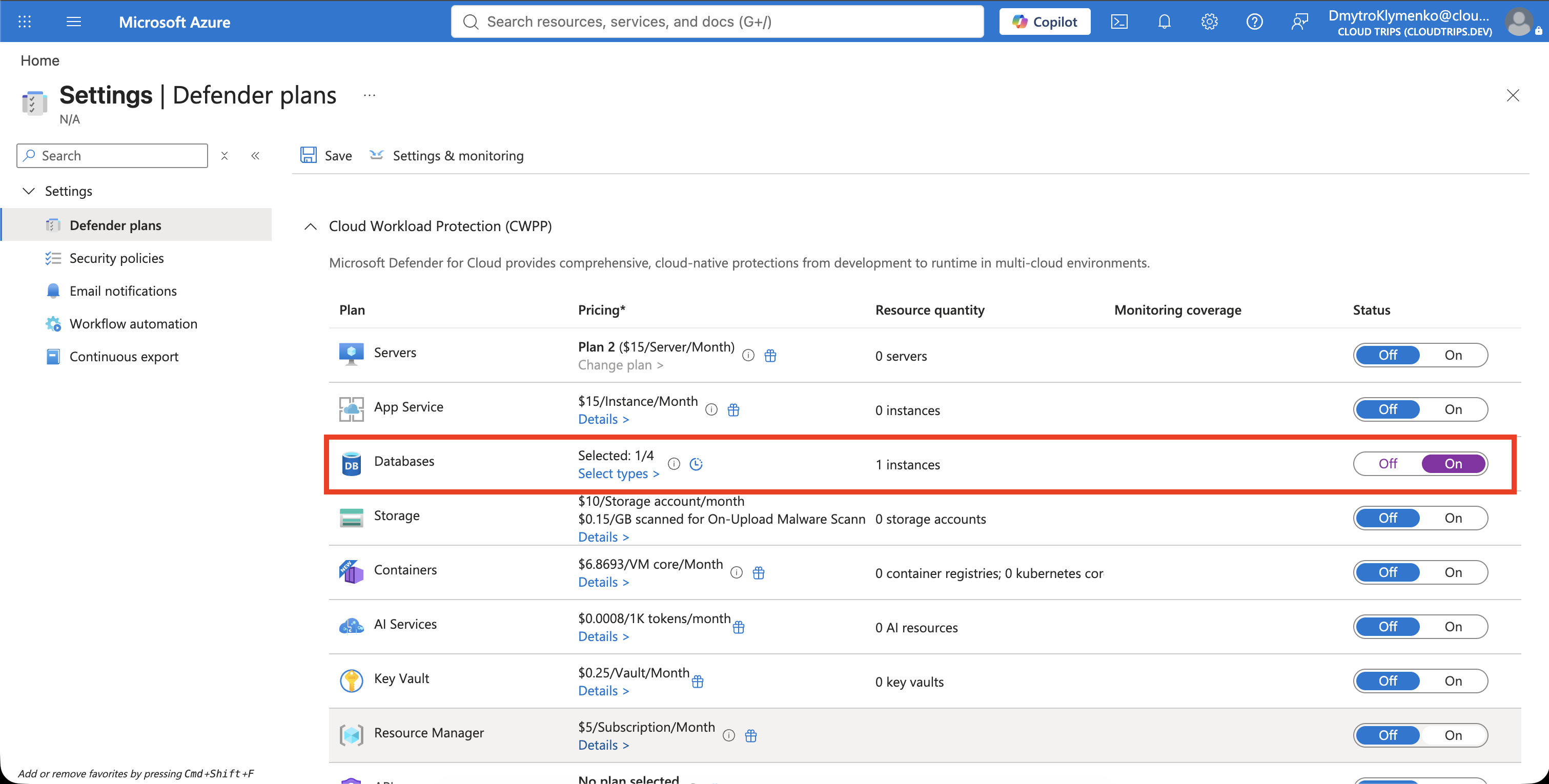The width and height of the screenshot is (1549, 784).
Task: Open Details link for Storage
Action: coord(603,537)
